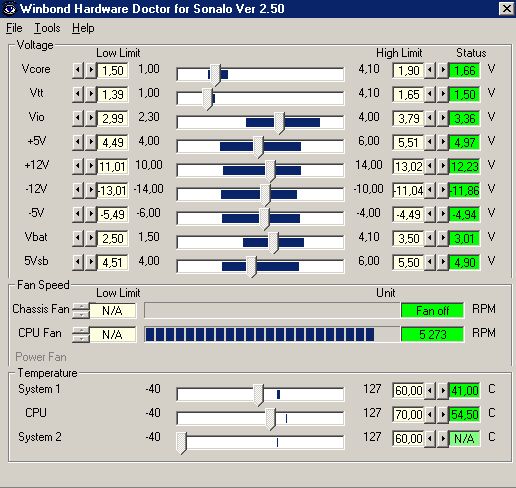Increase +5V high limit with right arrow
Image resolution: width=516 pixels, height=488 pixels.
click(x=443, y=142)
